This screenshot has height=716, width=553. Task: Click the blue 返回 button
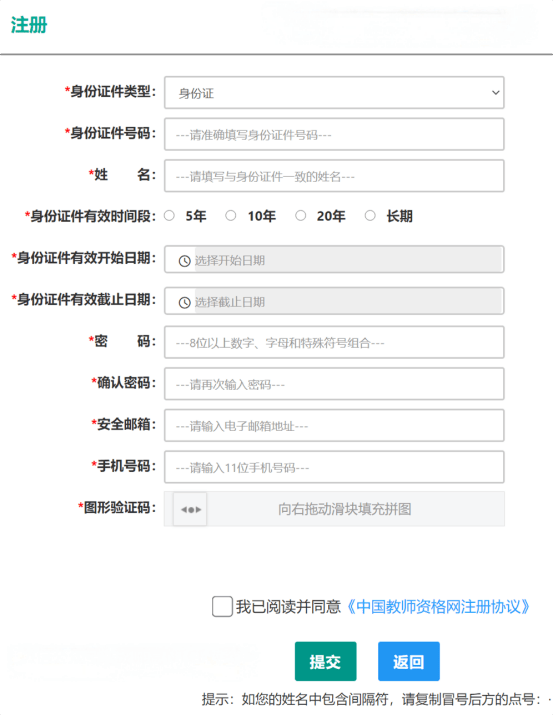coord(409,661)
